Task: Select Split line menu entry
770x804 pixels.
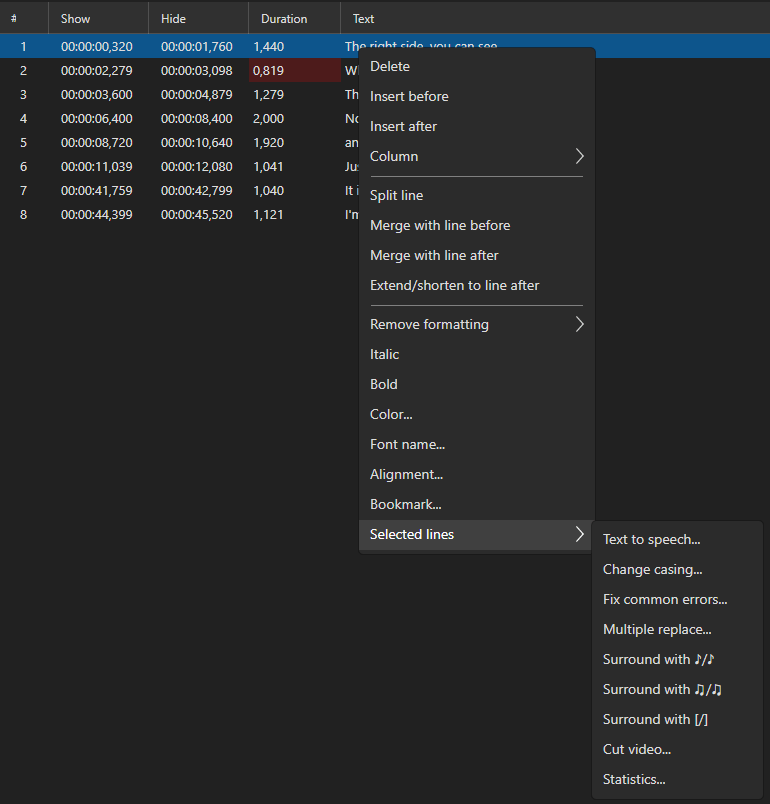Action: point(396,196)
